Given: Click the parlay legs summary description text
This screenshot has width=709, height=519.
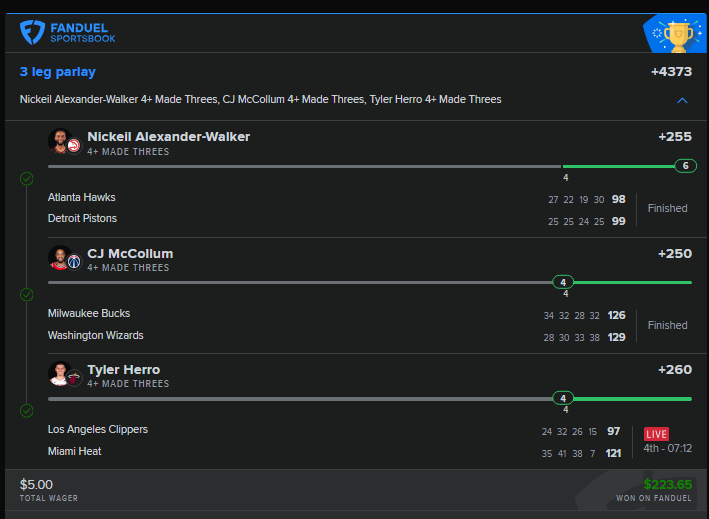Looking at the screenshot, I should point(260,99).
